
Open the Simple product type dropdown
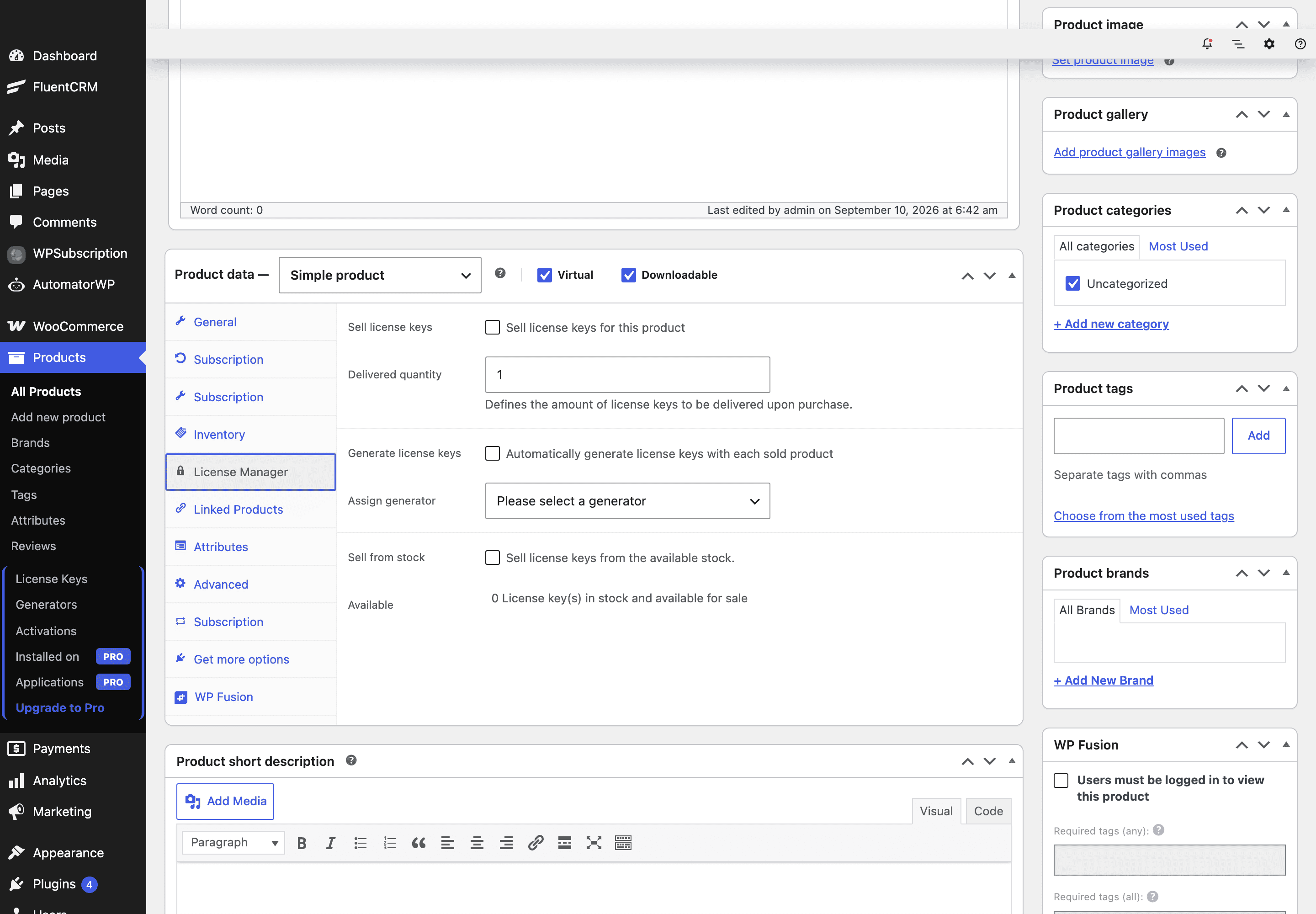coord(380,275)
